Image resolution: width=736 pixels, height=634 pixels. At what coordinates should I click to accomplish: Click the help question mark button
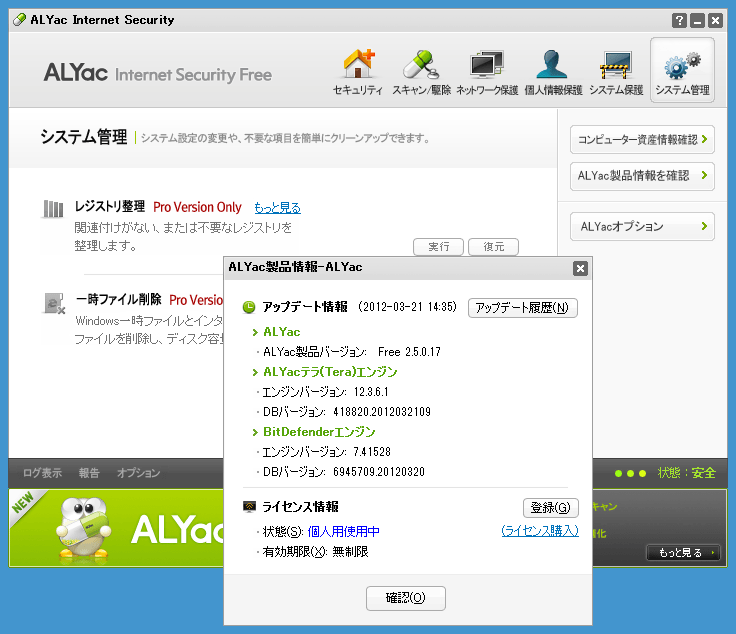[679, 21]
